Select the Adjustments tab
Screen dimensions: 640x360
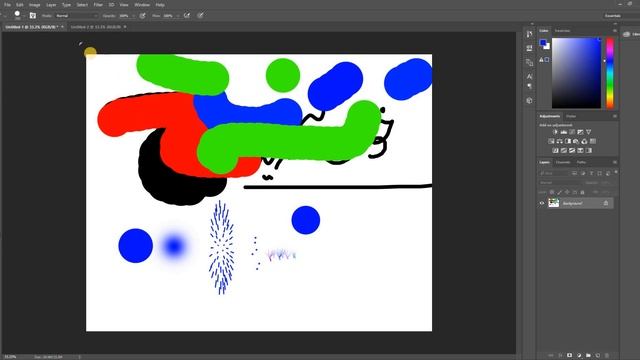coord(550,116)
